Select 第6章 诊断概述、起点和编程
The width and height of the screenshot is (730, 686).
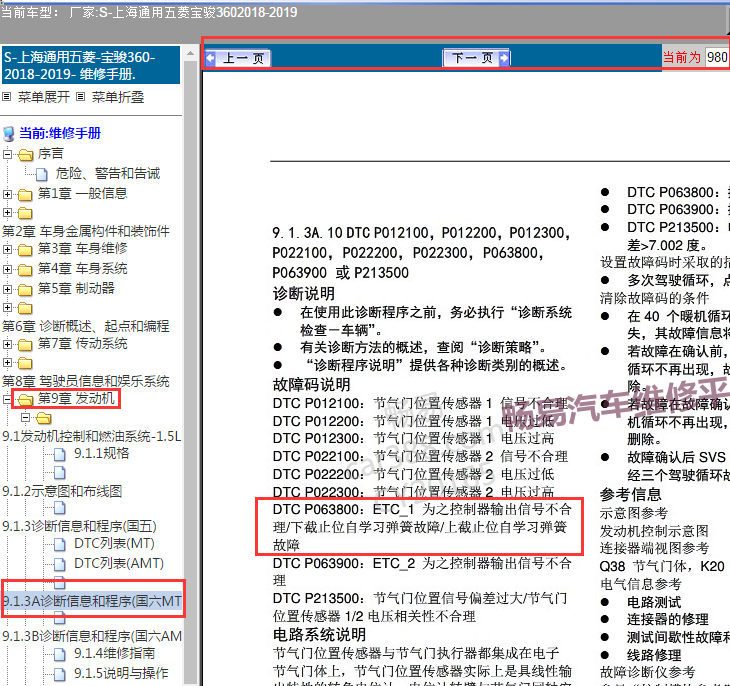pyautogui.click(x=86, y=326)
